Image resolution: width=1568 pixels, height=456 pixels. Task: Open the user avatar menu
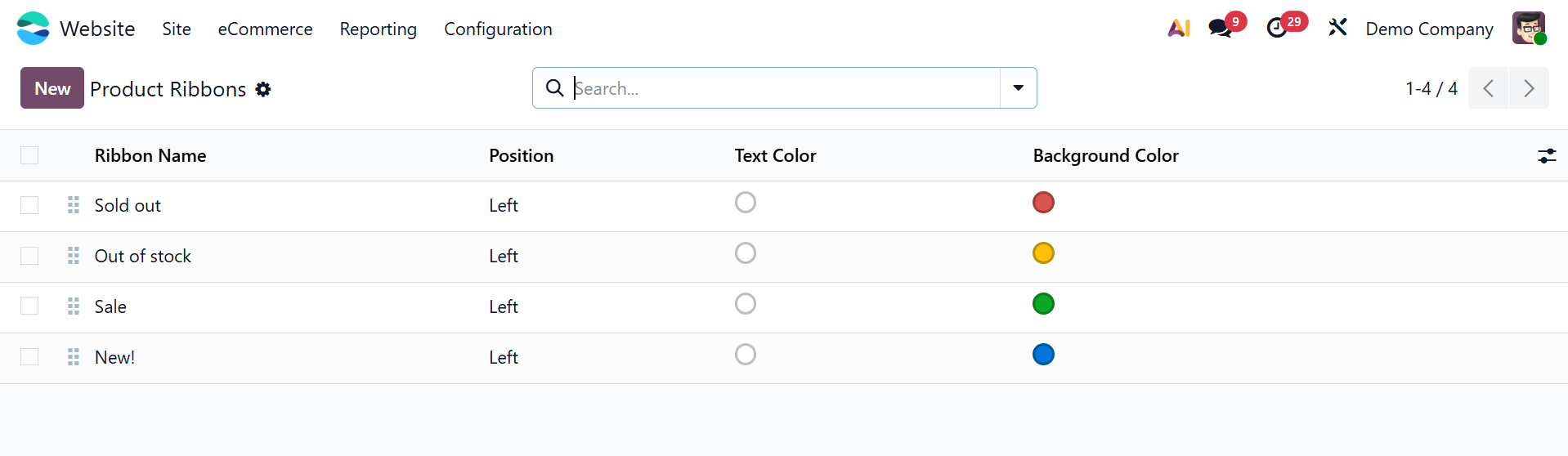[1529, 29]
